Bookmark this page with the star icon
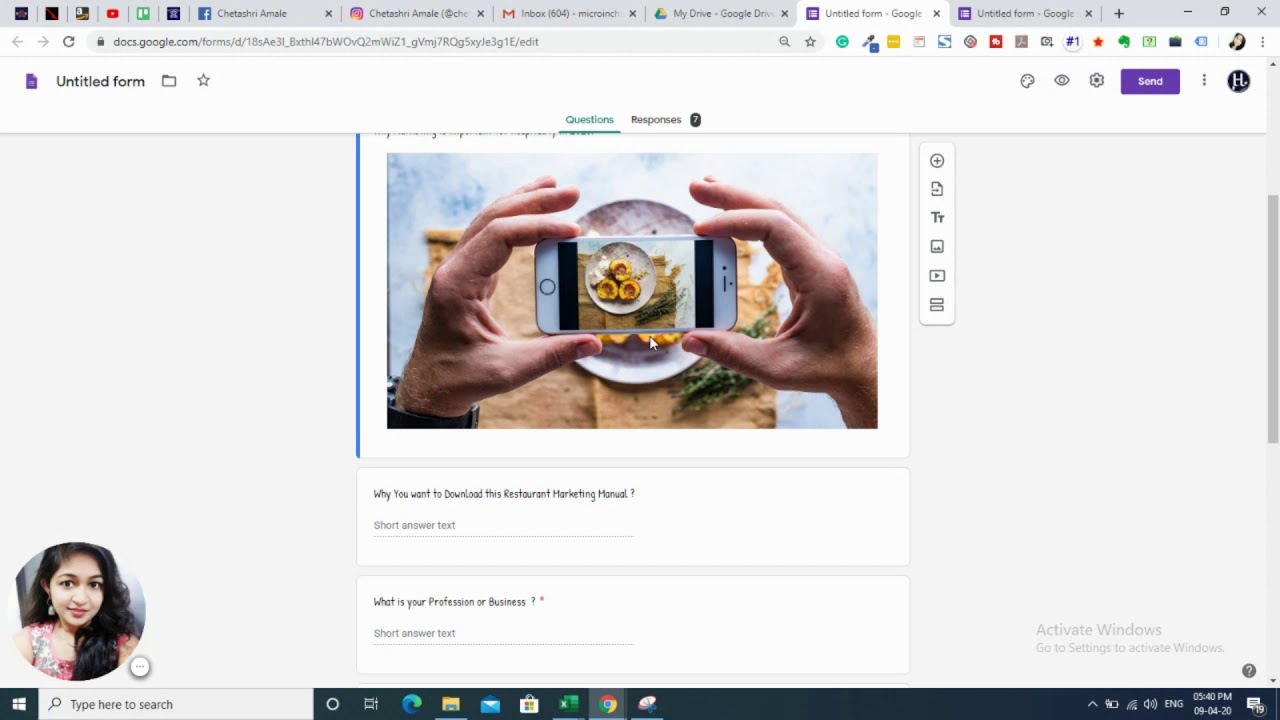This screenshot has height=720, width=1280. [x=810, y=42]
